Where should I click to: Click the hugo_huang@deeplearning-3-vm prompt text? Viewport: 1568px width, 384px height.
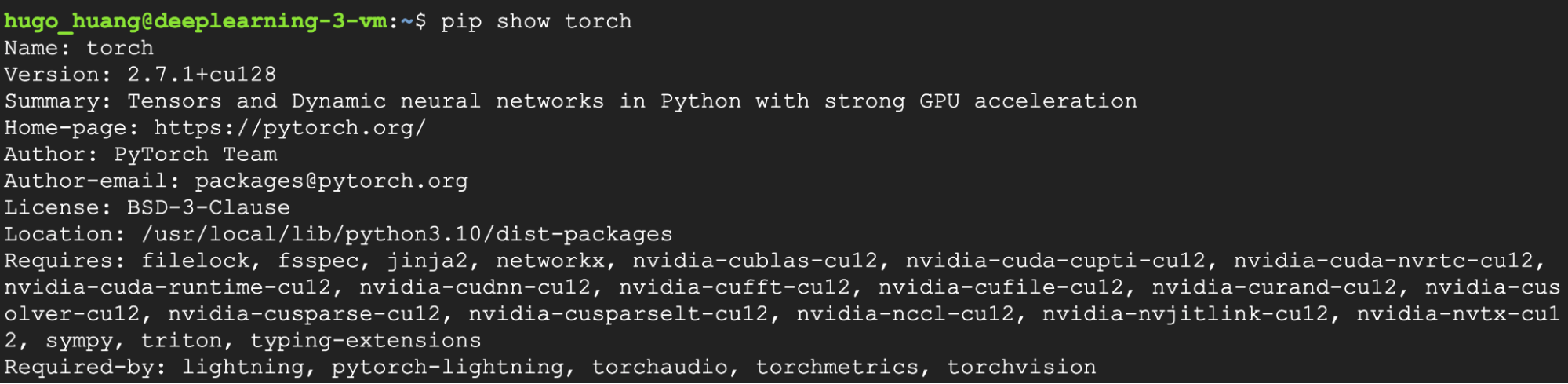click(x=195, y=21)
